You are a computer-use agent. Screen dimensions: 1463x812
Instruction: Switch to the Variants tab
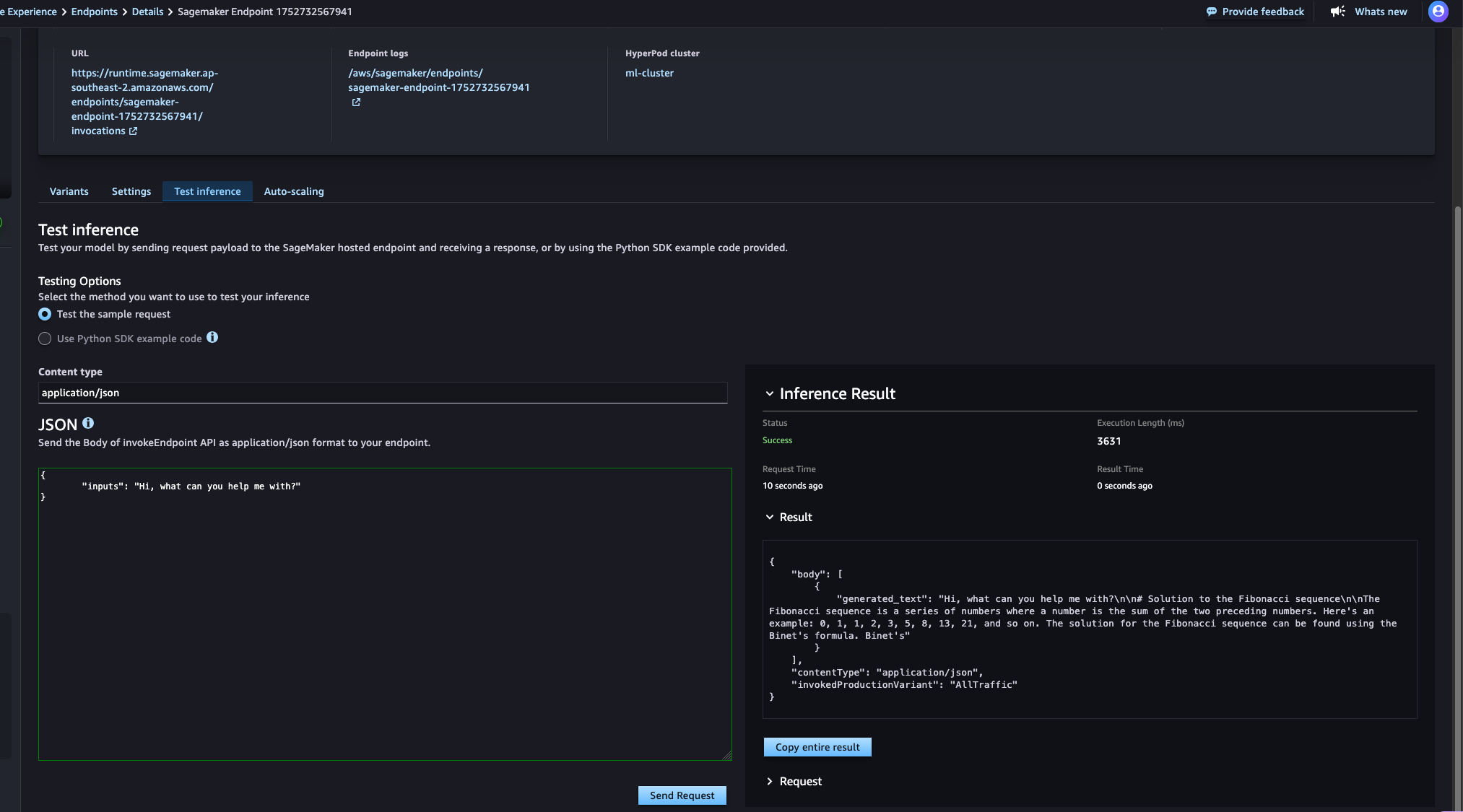pyautogui.click(x=69, y=191)
